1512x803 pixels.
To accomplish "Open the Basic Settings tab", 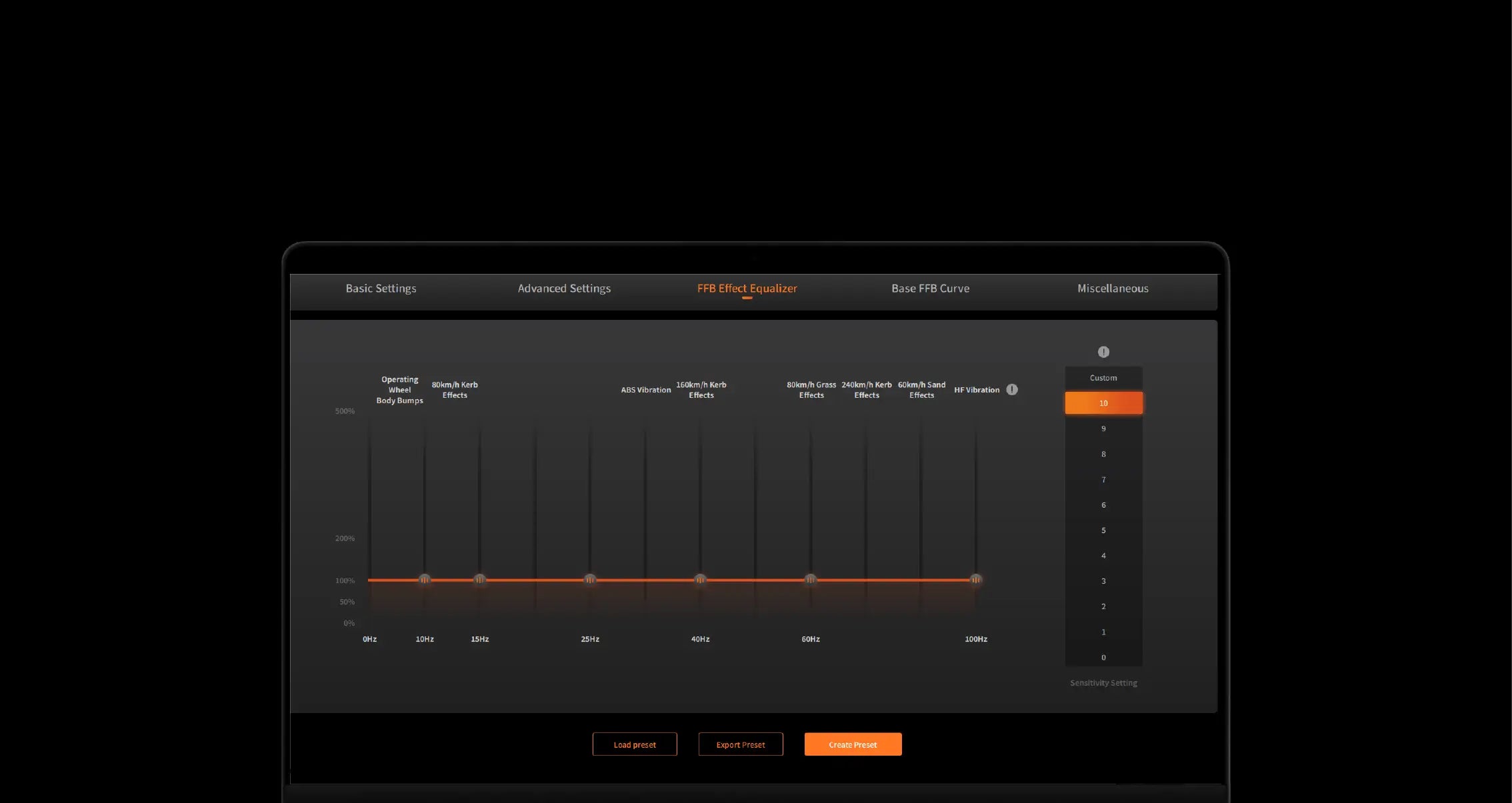I will [381, 289].
